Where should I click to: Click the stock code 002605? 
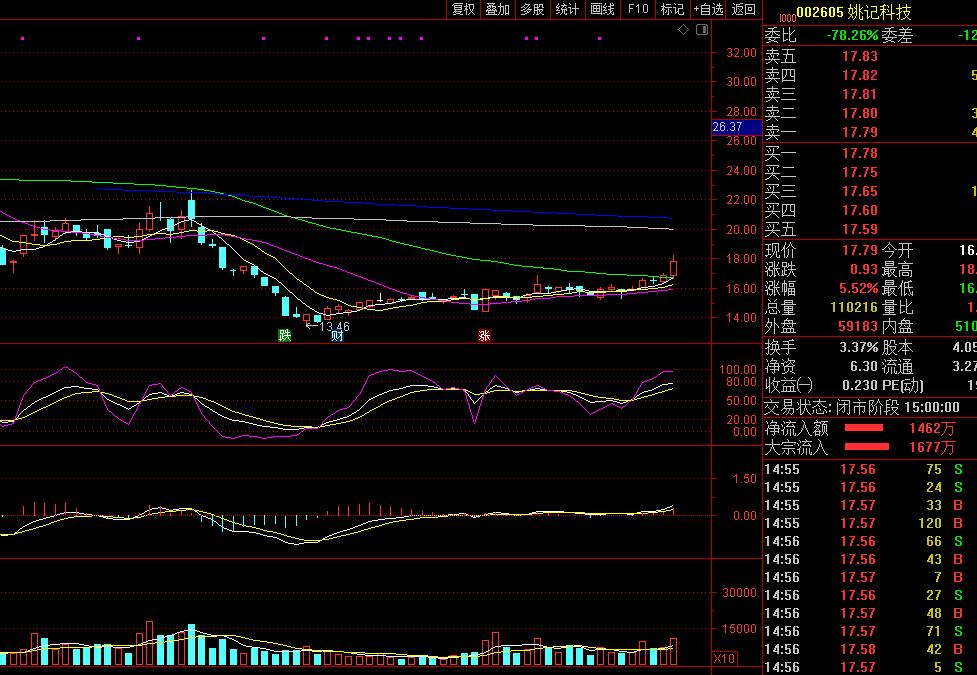click(x=820, y=12)
